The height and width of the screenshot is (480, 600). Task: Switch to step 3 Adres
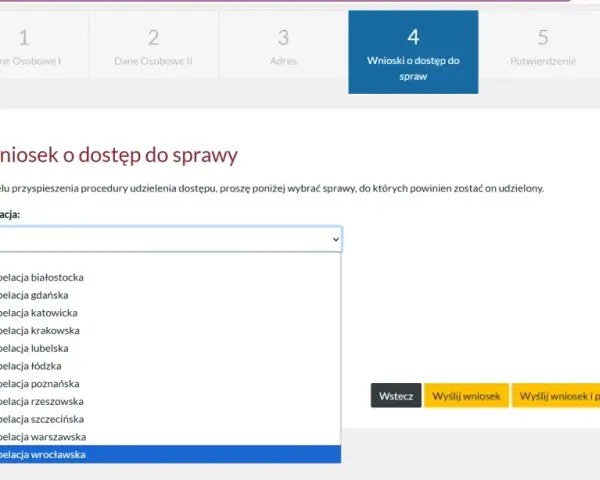pyautogui.click(x=283, y=45)
